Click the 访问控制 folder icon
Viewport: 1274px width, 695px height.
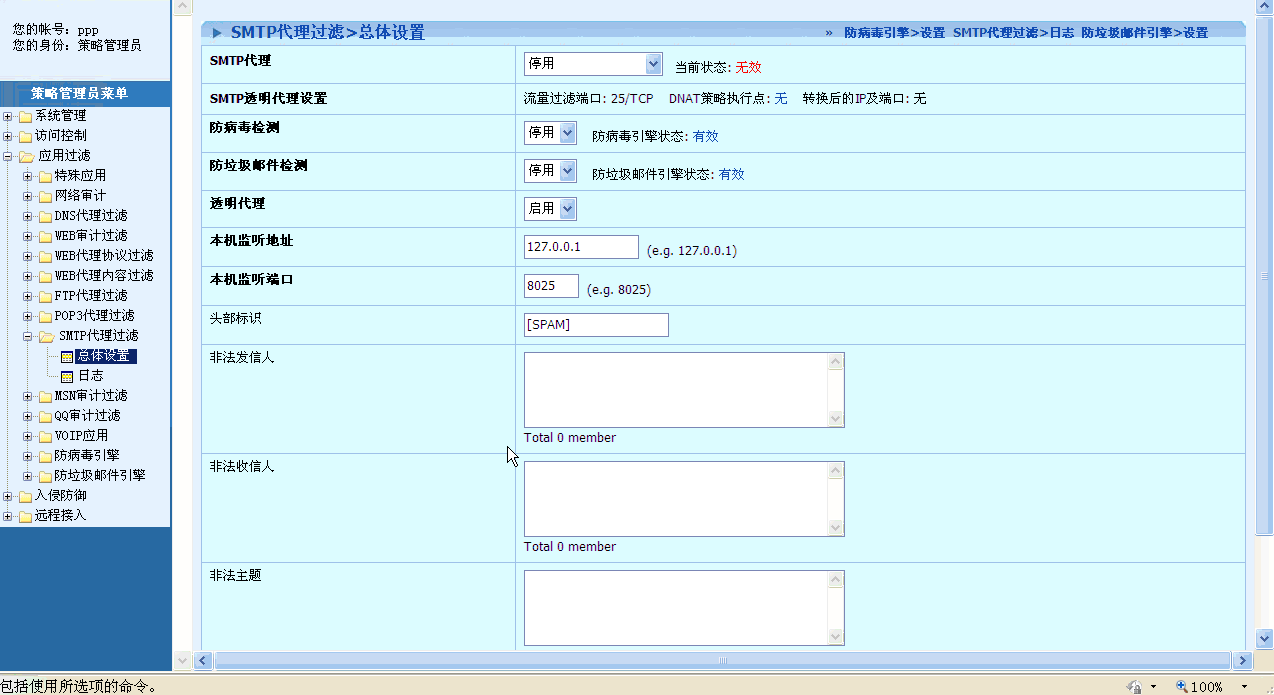click(x=25, y=136)
